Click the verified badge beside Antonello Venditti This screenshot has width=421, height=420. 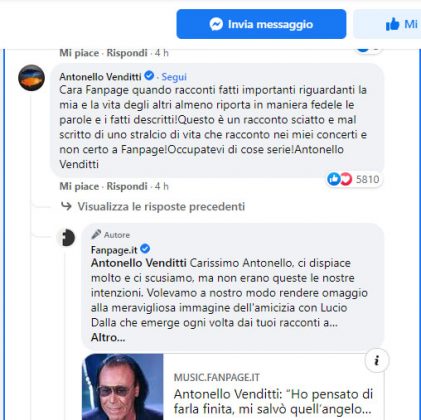click(149, 76)
